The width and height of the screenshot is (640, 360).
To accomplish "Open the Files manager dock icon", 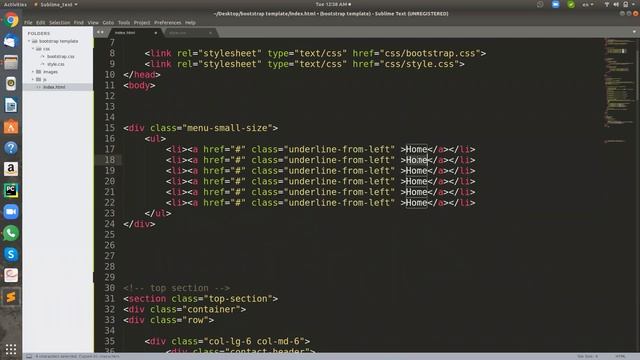I will pyautogui.click(x=11, y=62).
